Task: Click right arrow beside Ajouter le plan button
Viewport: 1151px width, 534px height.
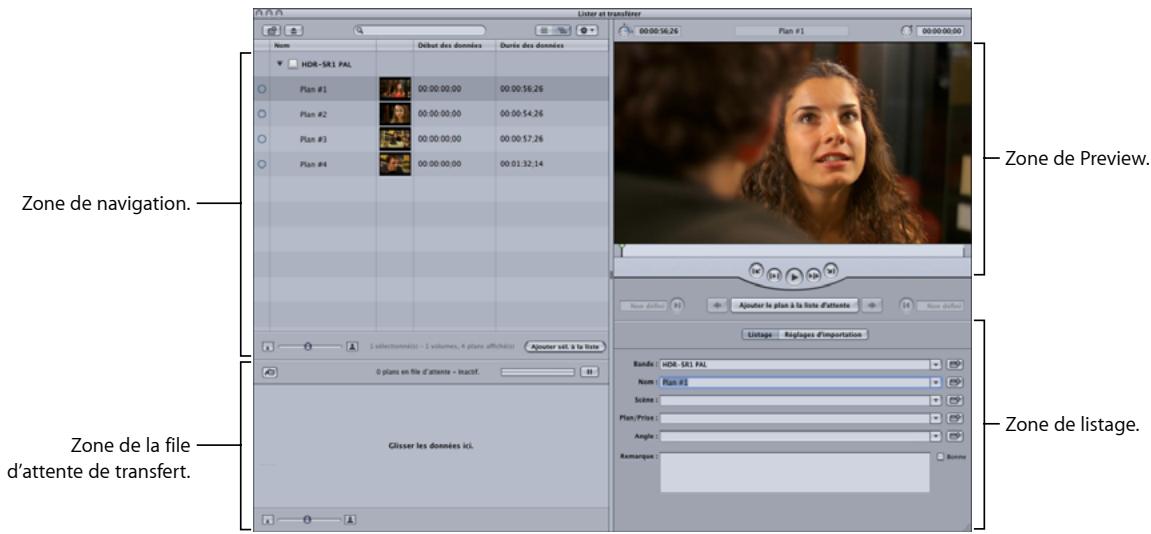Action: [x=872, y=306]
